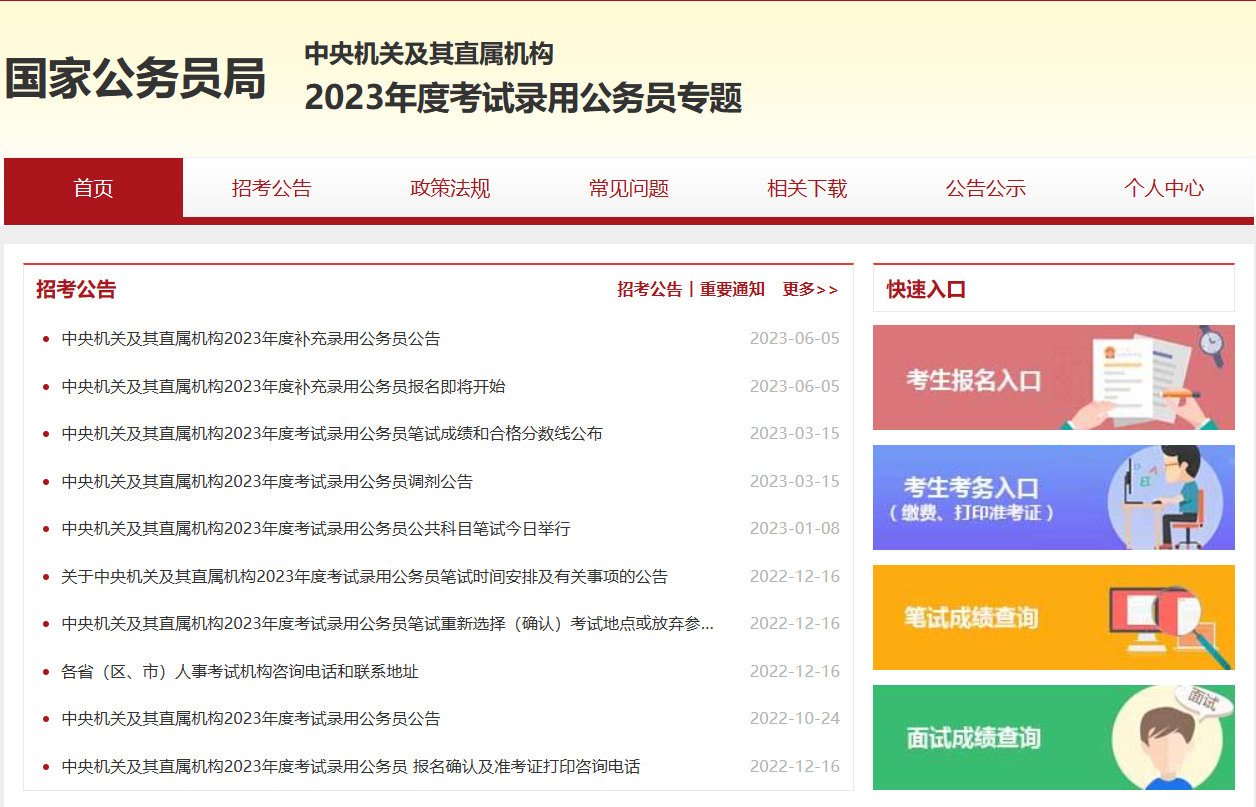The height and width of the screenshot is (807, 1256).
Task: Click the 2023年度考试录用公务员专题 heading
Action: pyautogui.click(x=523, y=98)
